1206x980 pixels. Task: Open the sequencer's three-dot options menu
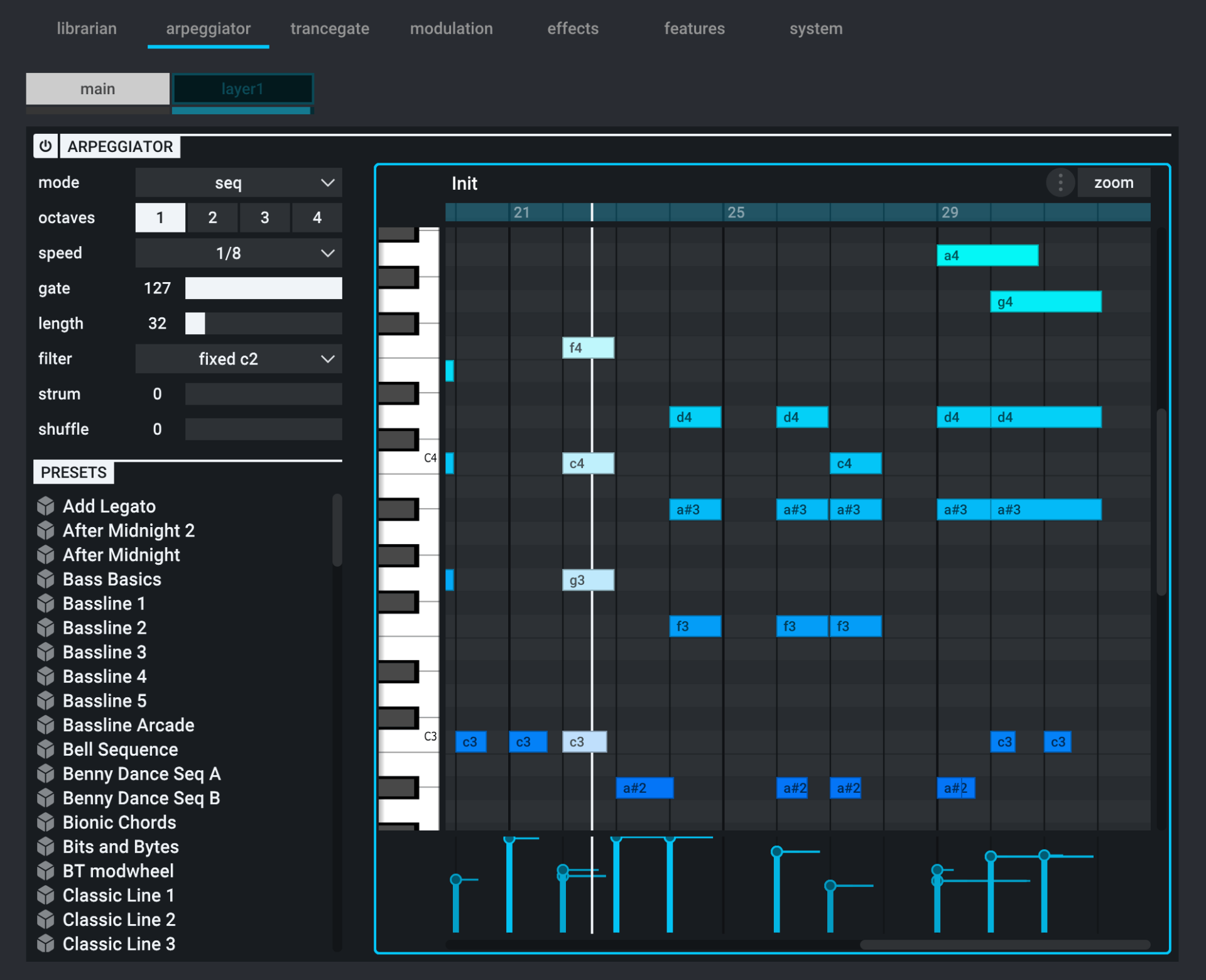pyautogui.click(x=1060, y=182)
